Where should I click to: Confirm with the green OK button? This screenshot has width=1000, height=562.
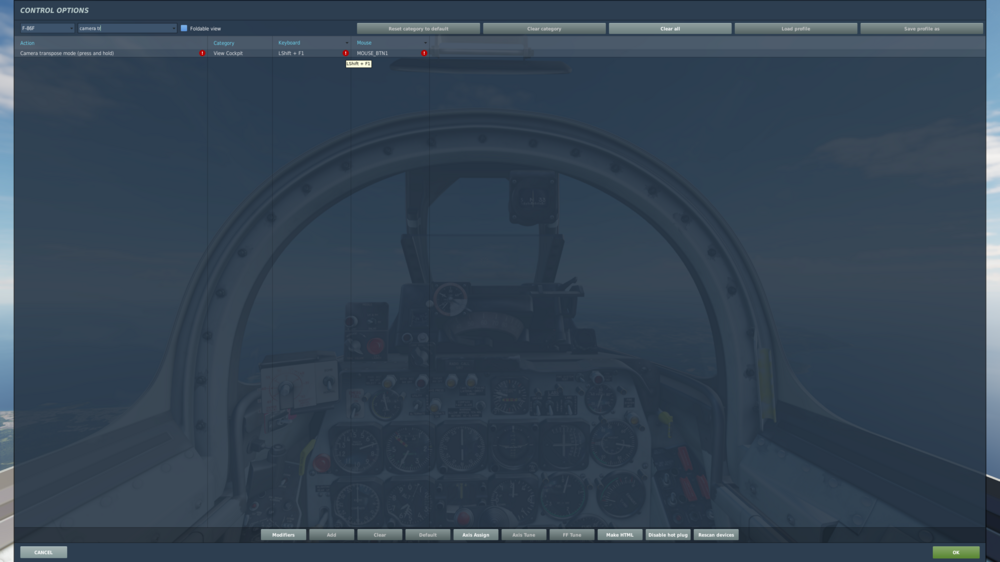tap(956, 552)
